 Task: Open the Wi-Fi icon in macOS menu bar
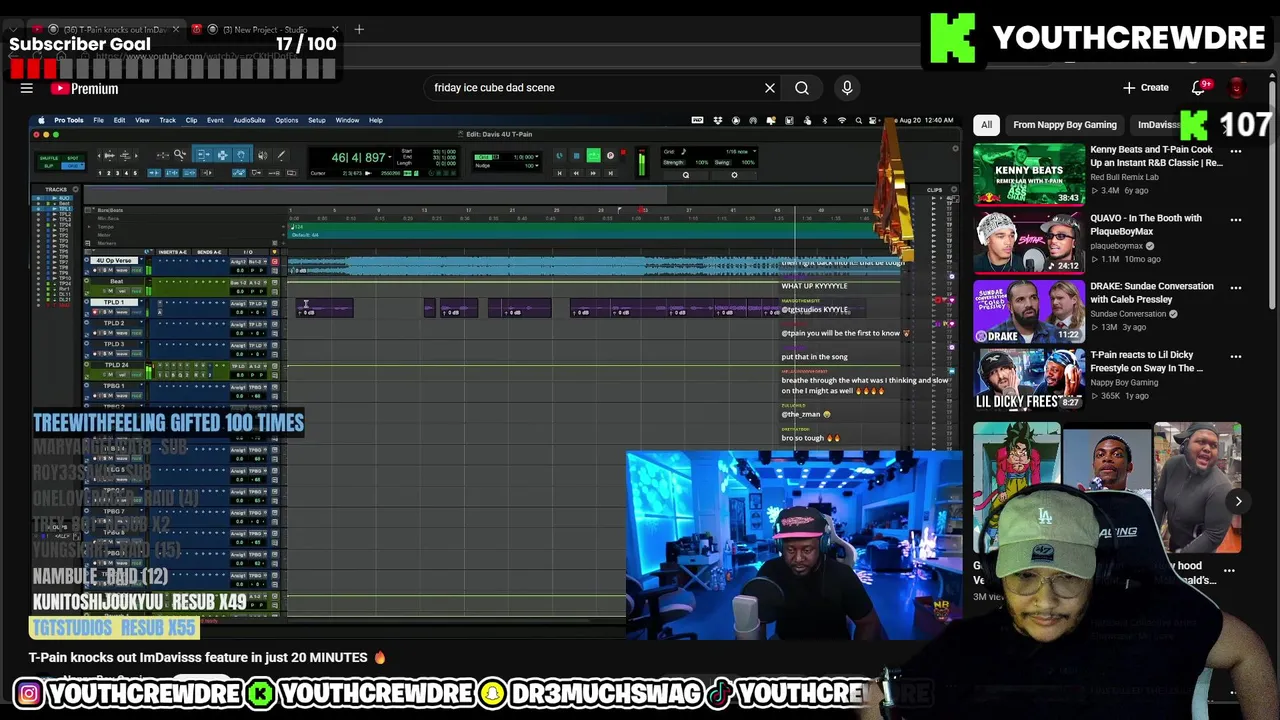841,120
